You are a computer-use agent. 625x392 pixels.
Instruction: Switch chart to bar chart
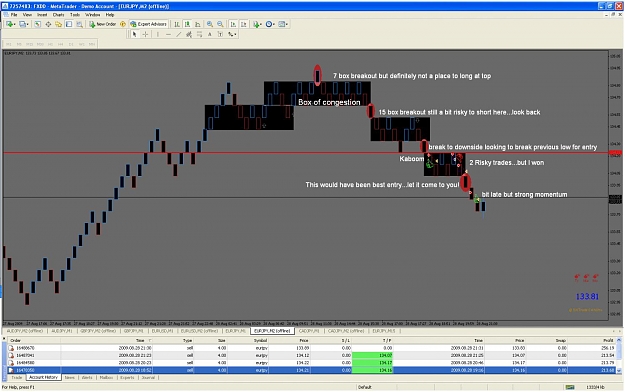click(177, 24)
